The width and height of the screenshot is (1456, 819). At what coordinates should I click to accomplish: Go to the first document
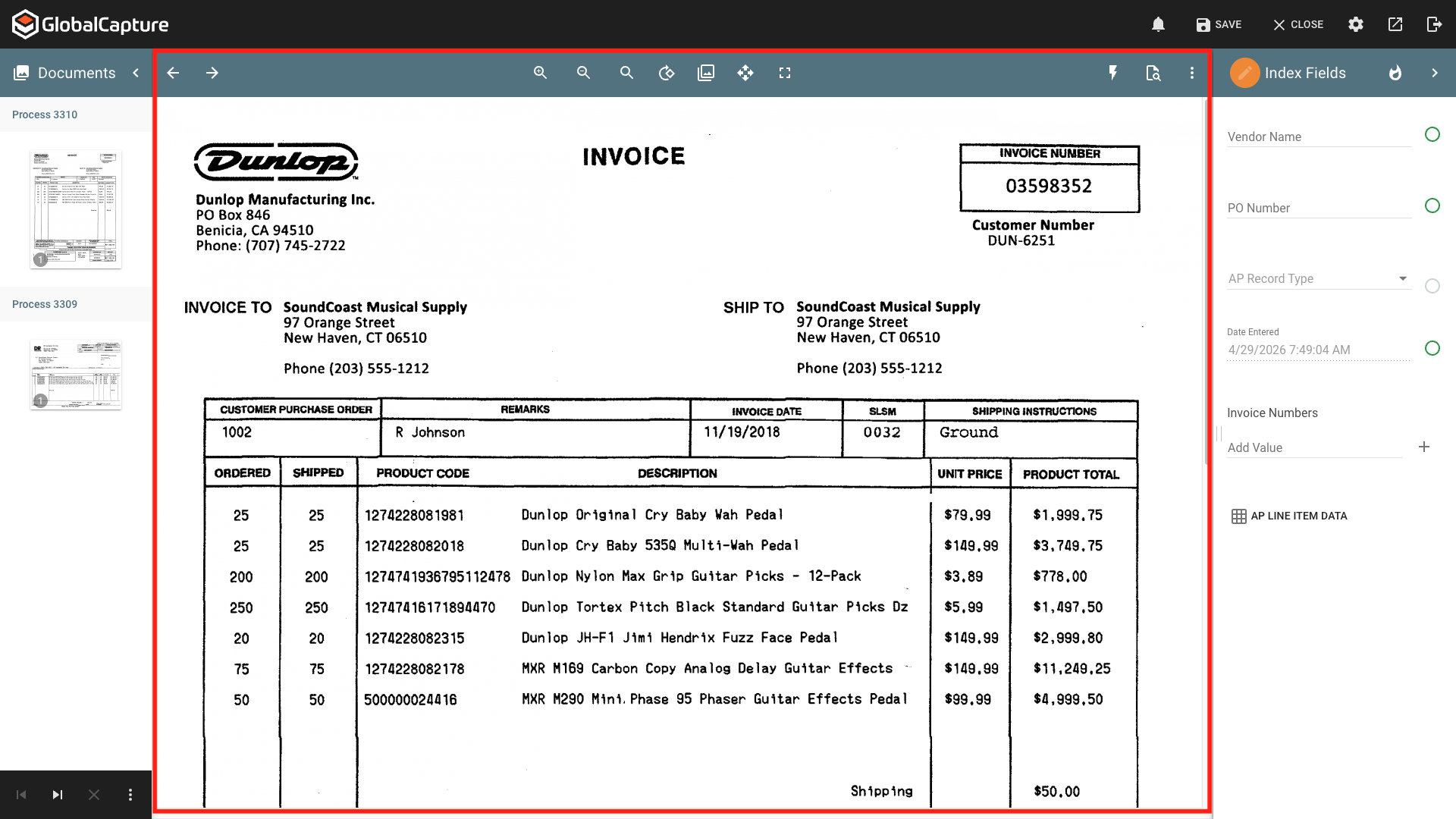21,795
